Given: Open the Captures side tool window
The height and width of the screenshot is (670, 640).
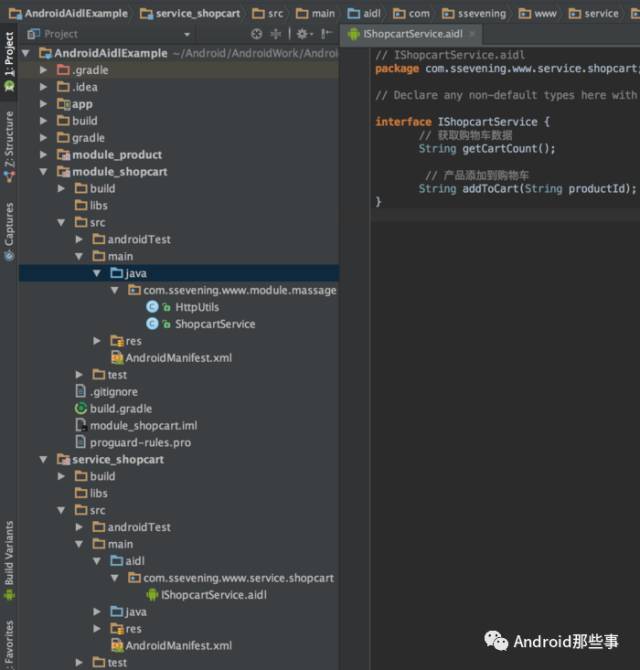Looking at the screenshot, I should coord(9,231).
